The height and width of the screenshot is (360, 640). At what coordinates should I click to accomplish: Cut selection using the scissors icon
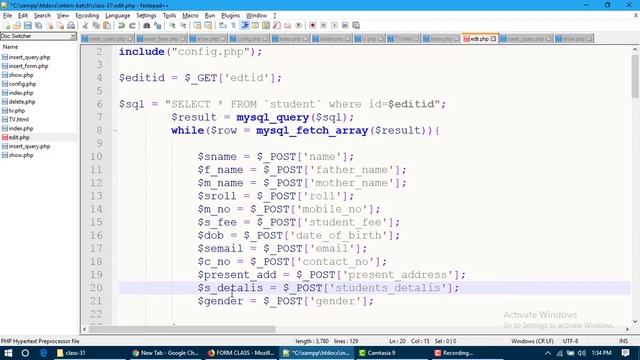85,26
